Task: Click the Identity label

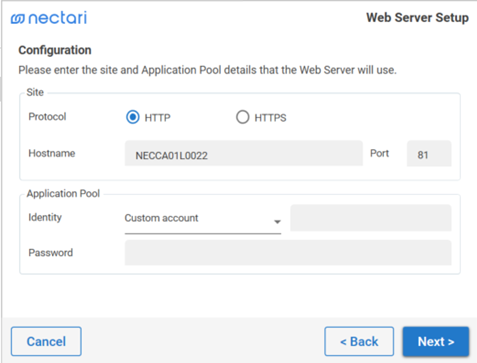Action: (45, 217)
